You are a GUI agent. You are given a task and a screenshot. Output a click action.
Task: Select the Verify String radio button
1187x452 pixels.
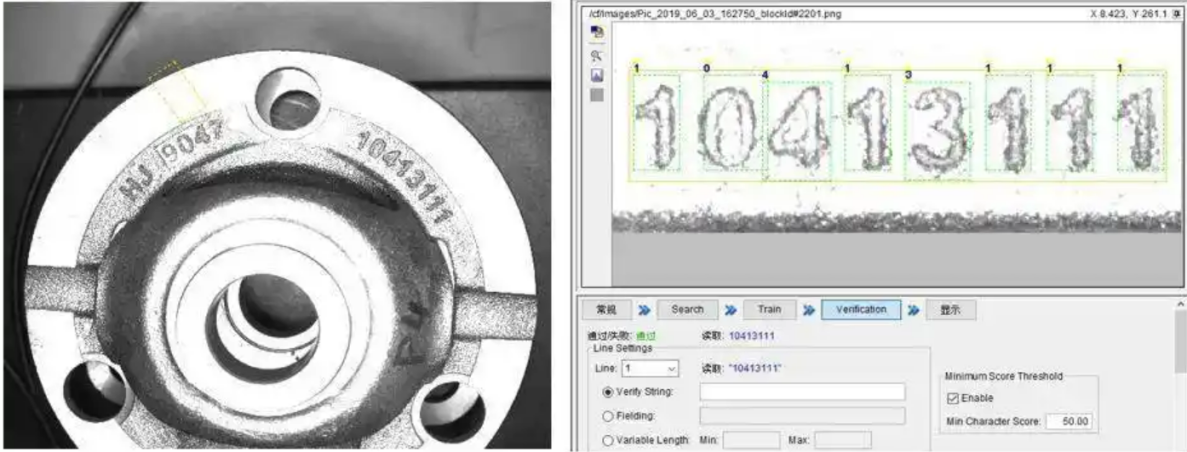(606, 392)
